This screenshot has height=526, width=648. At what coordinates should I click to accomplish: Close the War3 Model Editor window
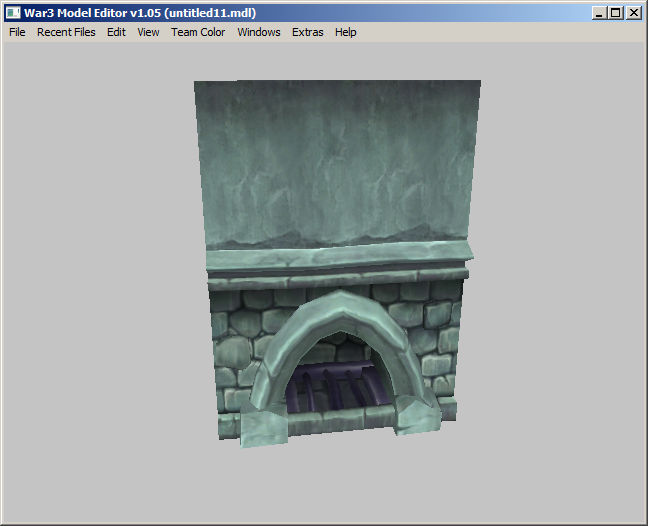pyautogui.click(x=634, y=13)
